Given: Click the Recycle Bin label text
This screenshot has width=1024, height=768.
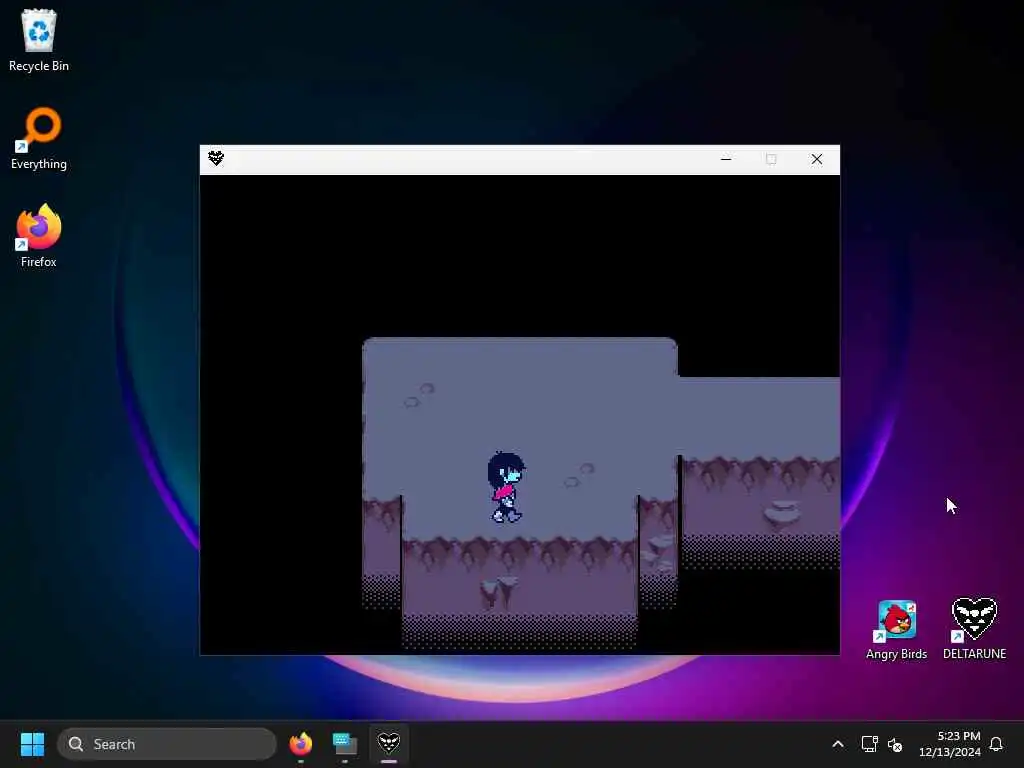Looking at the screenshot, I should (39, 66).
